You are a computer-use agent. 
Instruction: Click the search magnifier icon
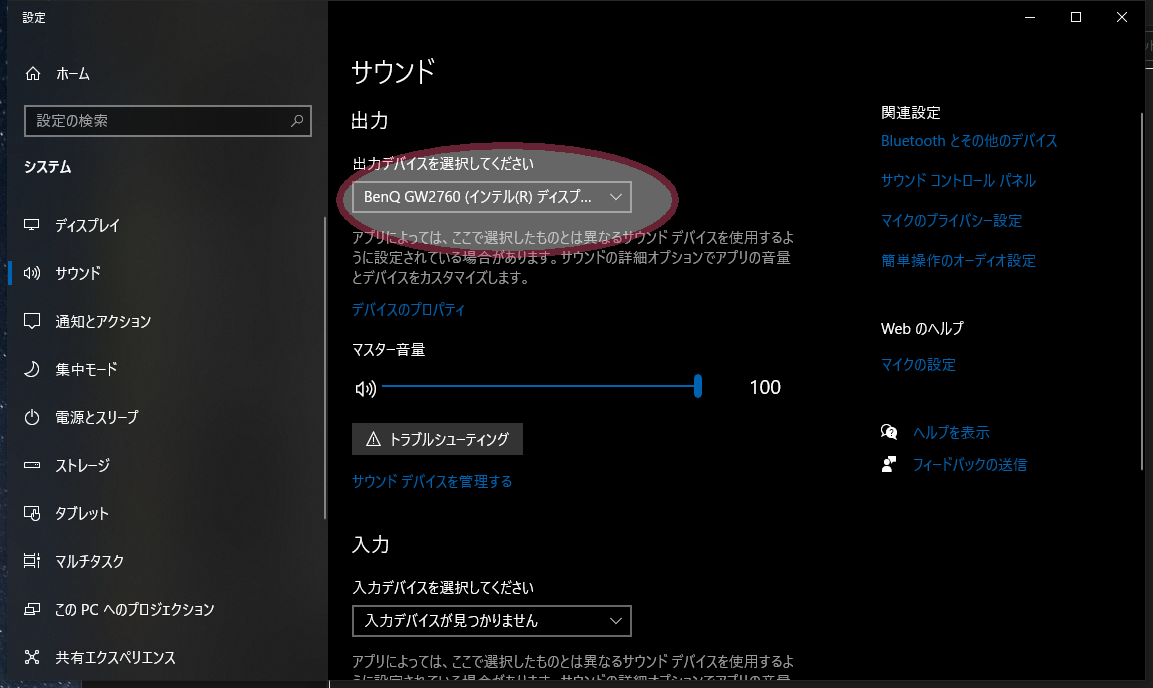click(x=297, y=121)
